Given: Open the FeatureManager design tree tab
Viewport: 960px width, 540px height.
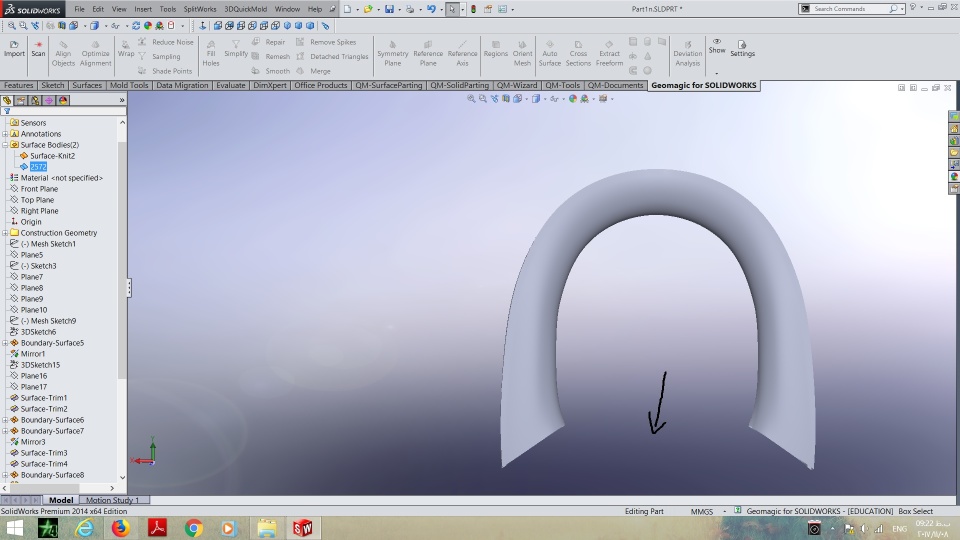Looking at the screenshot, I should click(7, 100).
